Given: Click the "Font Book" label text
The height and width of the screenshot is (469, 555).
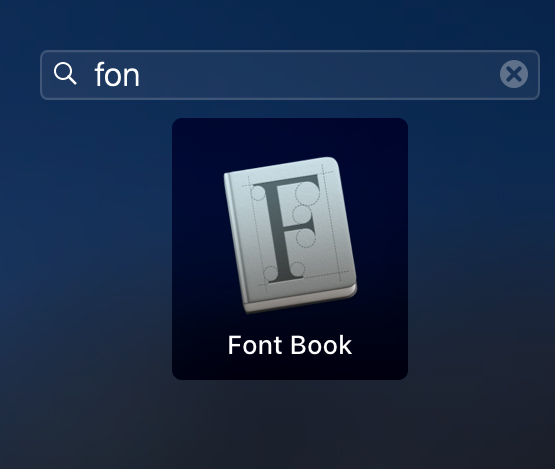Looking at the screenshot, I should [290, 345].
